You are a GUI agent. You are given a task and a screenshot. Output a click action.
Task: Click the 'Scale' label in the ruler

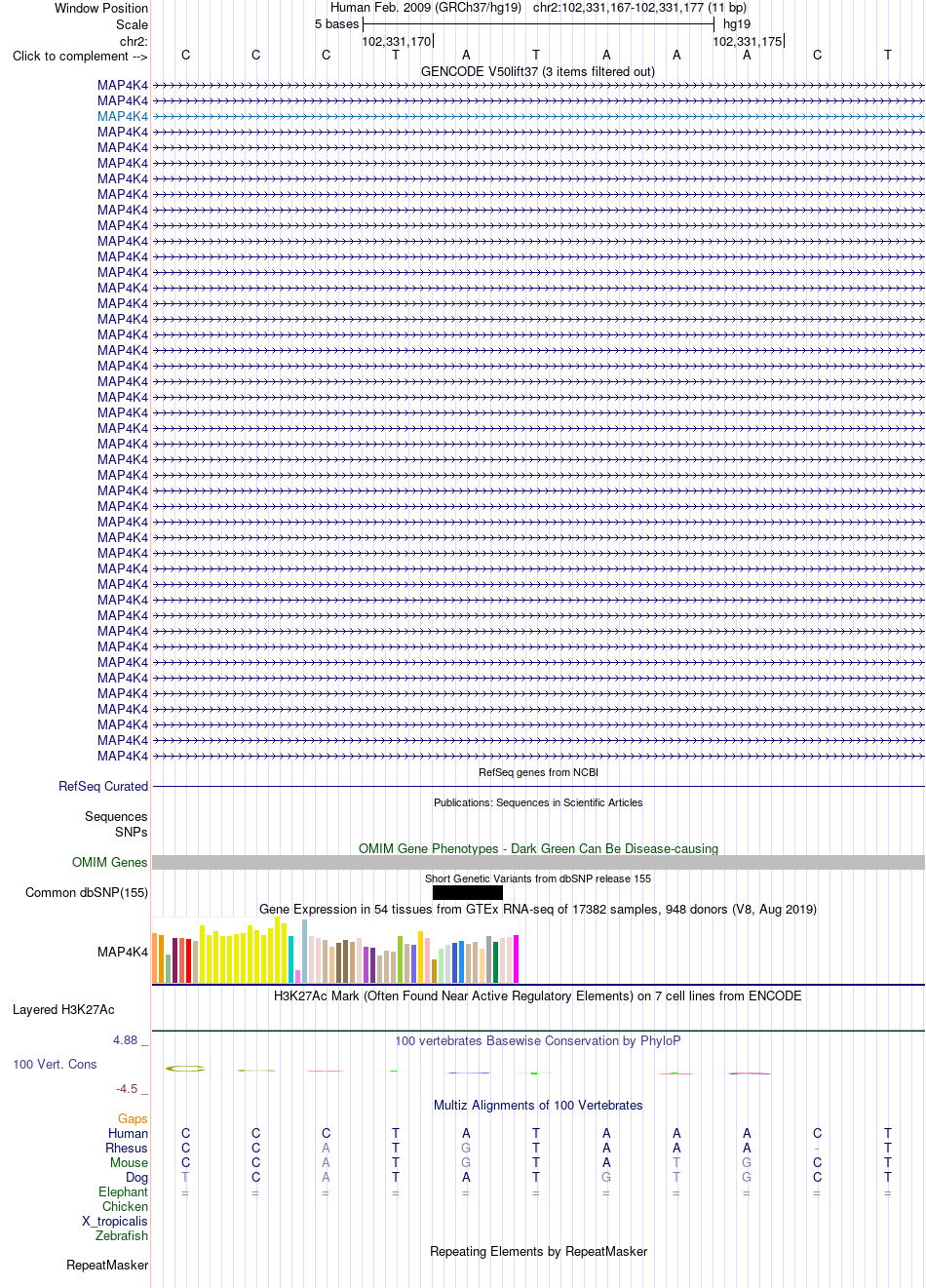click(132, 24)
